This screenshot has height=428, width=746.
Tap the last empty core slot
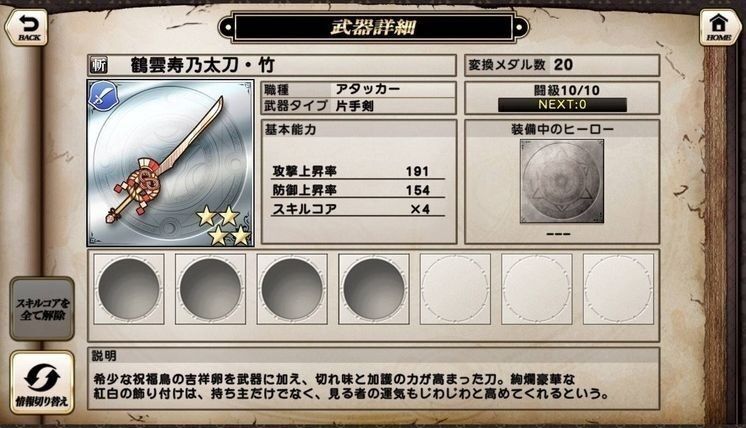click(x=618, y=289)
